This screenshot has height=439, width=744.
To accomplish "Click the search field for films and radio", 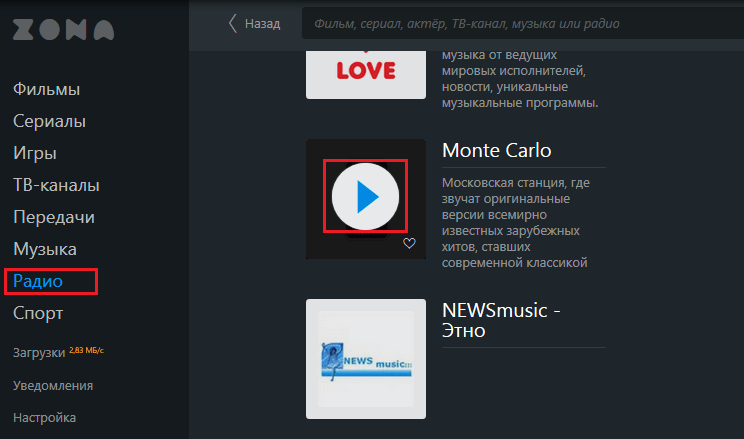I will (x=523, y=23).
